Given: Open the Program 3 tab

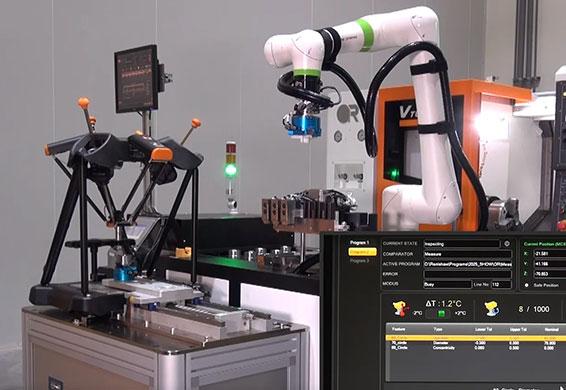Looking at the screenshot, I should [360, 261].
